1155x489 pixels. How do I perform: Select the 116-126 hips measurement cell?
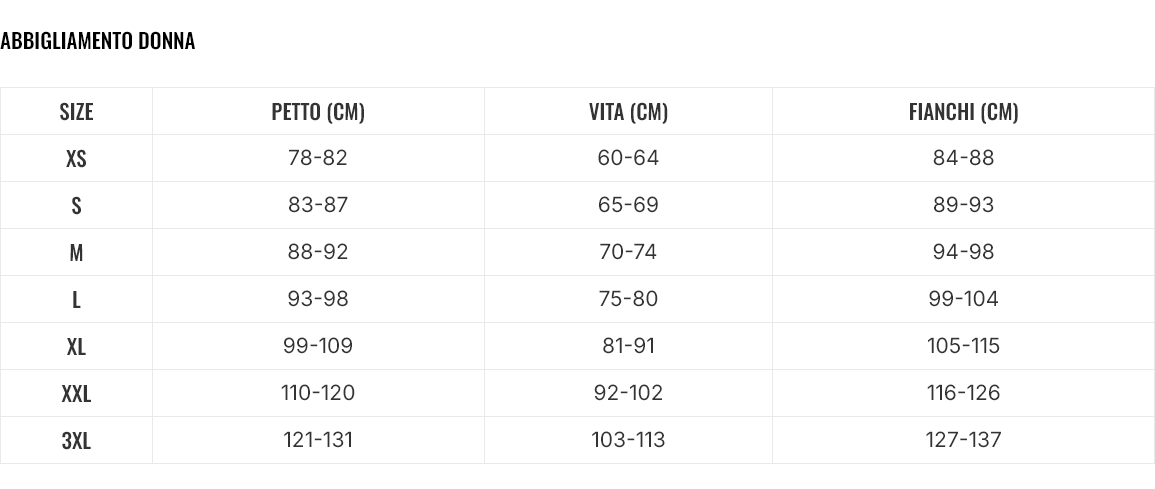(963, 393)
